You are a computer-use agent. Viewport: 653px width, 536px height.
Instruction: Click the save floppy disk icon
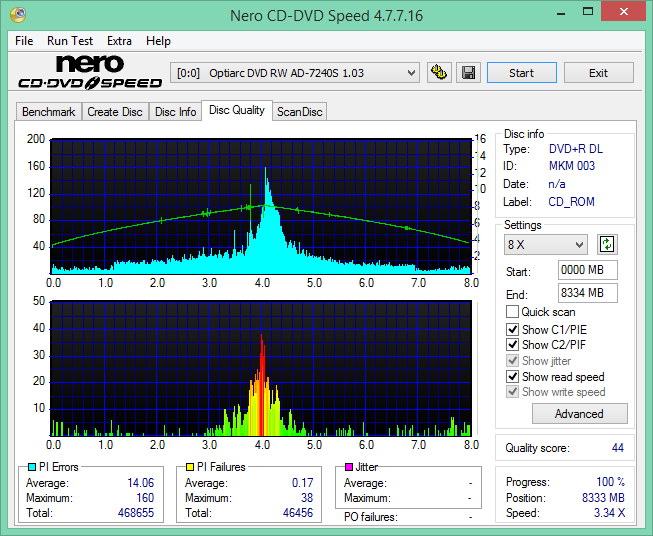(x=469, y=73)
